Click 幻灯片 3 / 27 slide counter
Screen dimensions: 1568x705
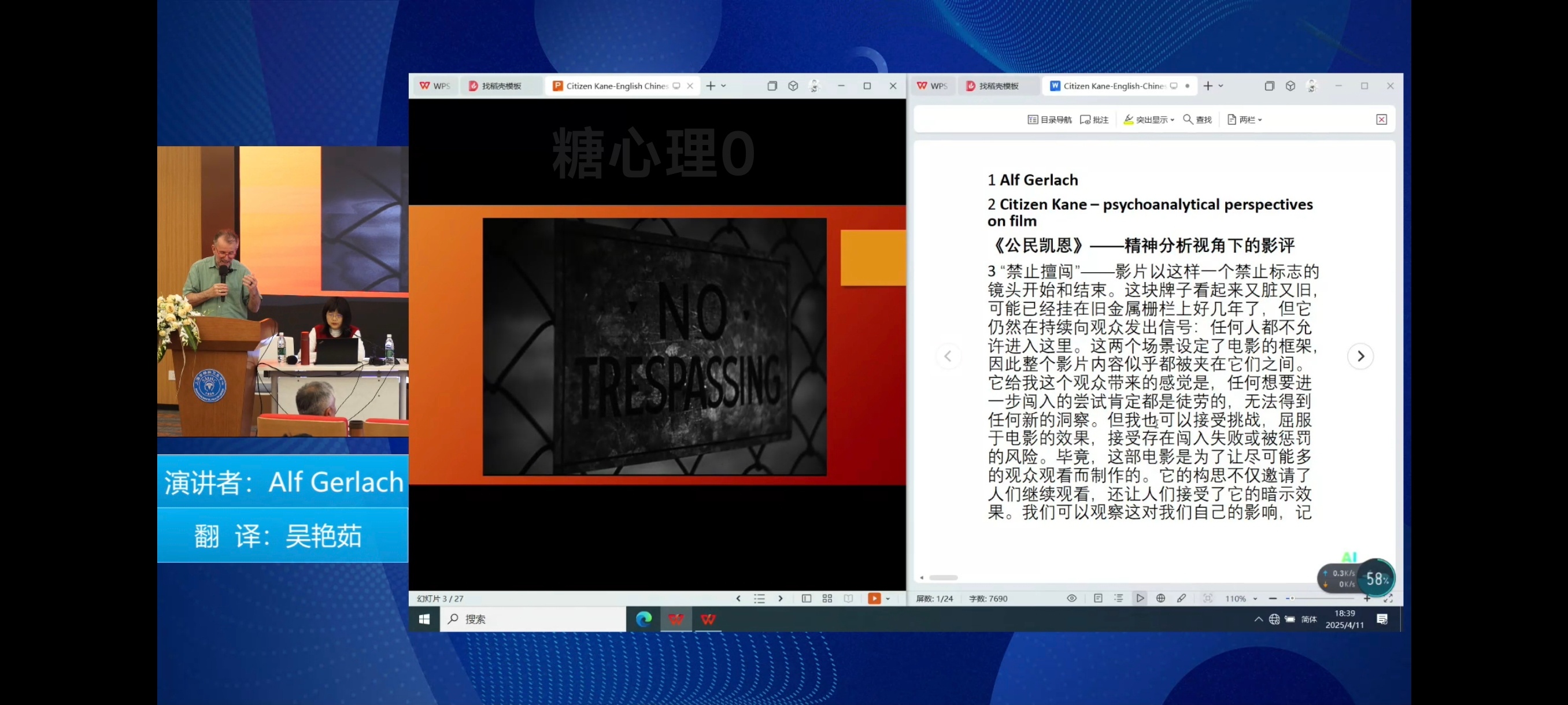coord(440,599)
